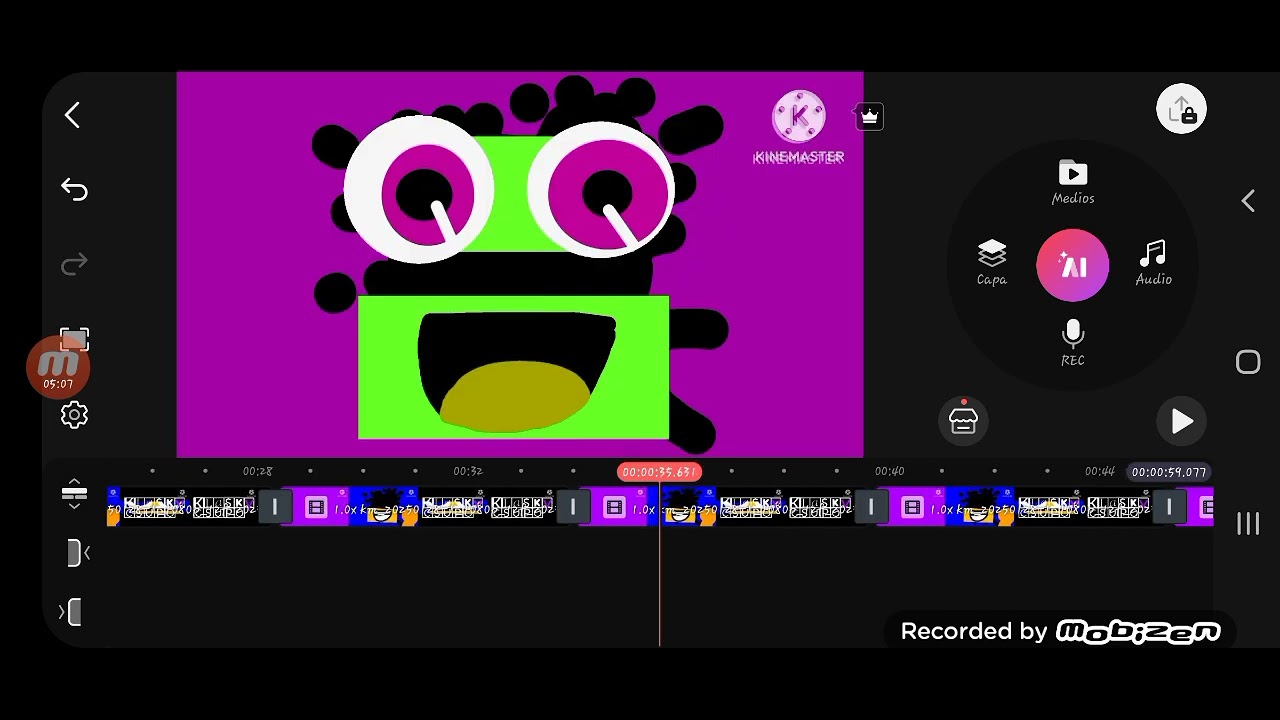Tap the export and share button
This screenshot has height=720, width=1280.
[1182, 109]
